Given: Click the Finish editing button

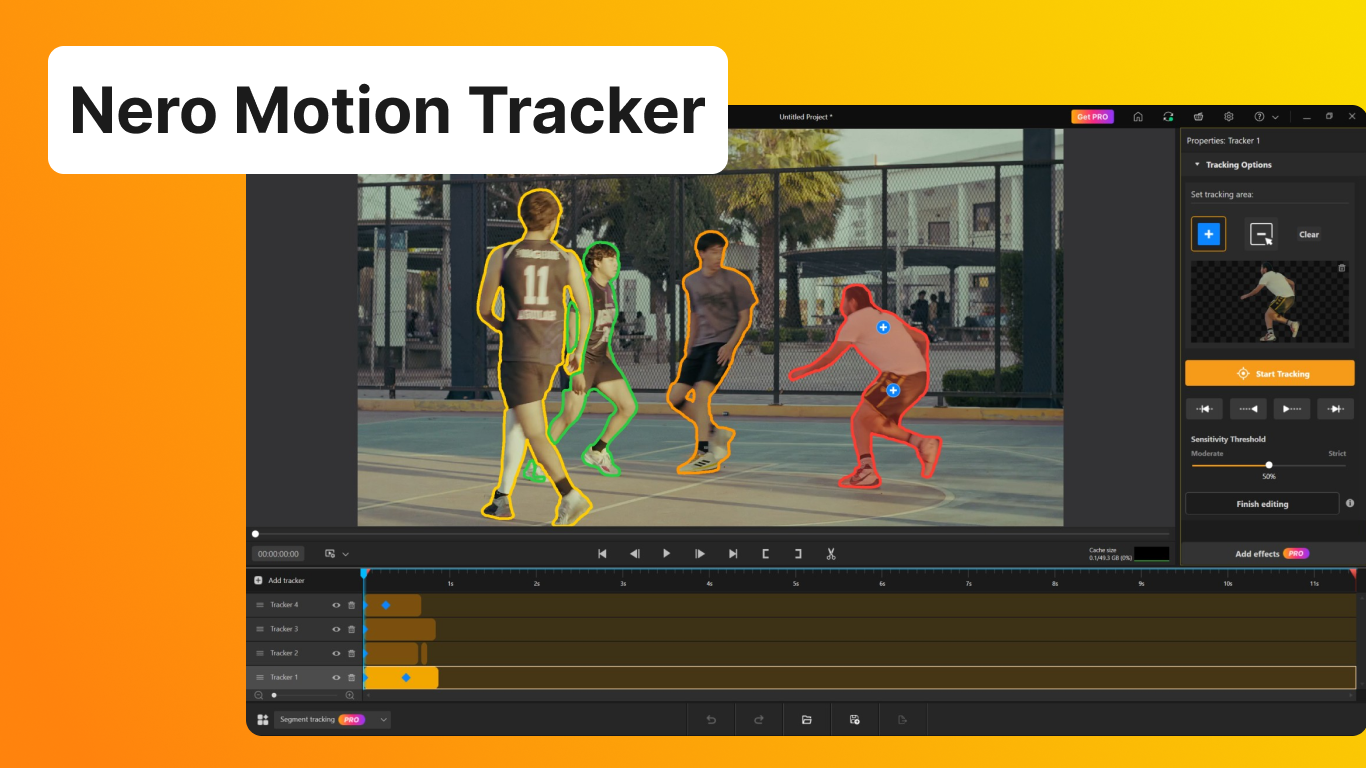Looking at the screenshot, I should (1262, 504).
